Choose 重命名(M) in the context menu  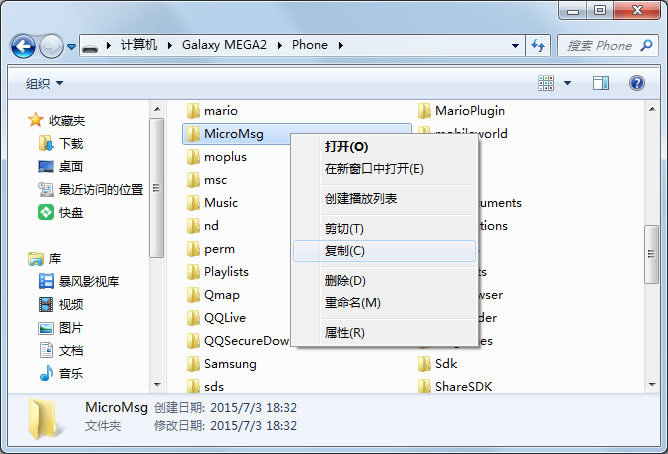(x=352, y=303)
